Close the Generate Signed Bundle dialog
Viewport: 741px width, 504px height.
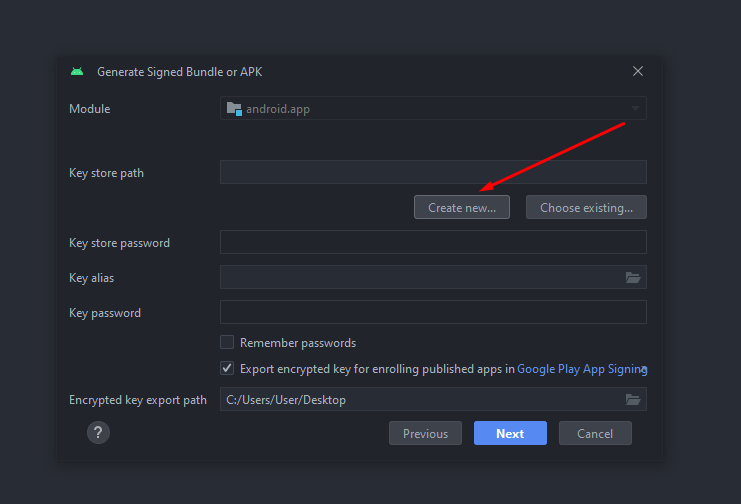tap(638, 71)
